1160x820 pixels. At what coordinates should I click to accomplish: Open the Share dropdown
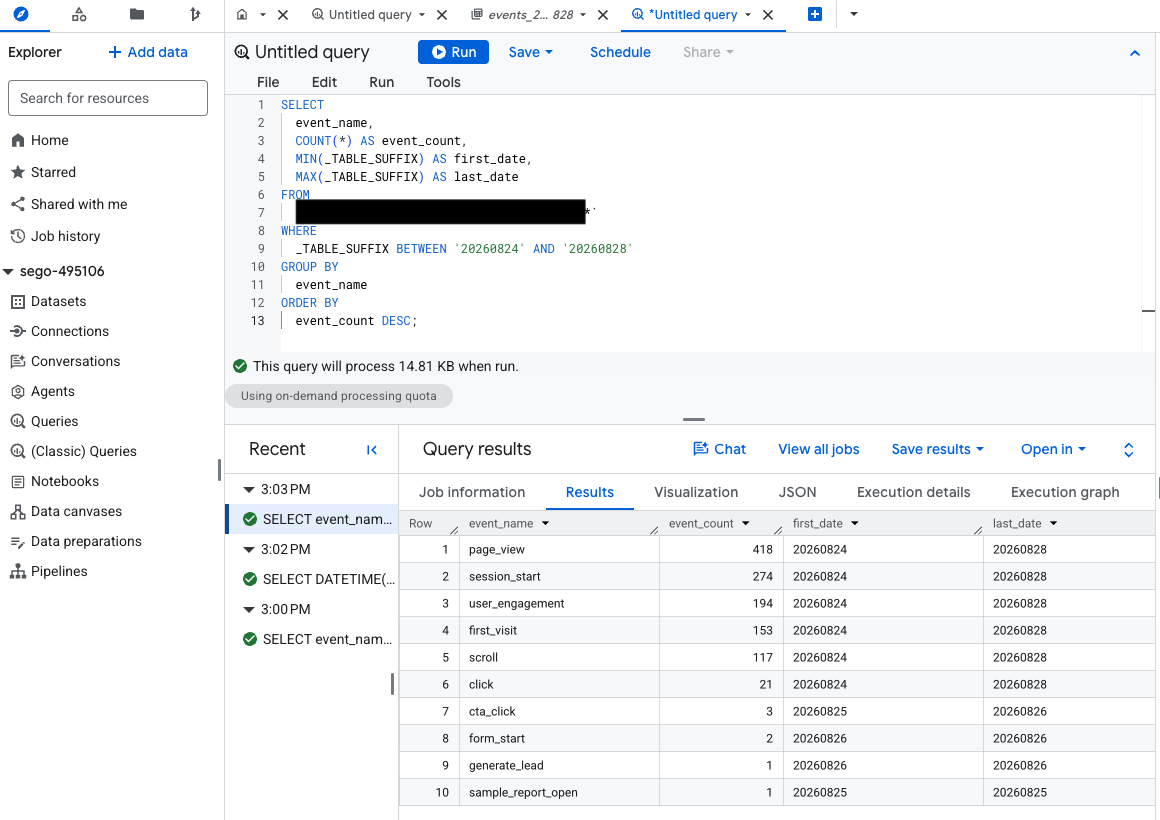coord(708,53)
